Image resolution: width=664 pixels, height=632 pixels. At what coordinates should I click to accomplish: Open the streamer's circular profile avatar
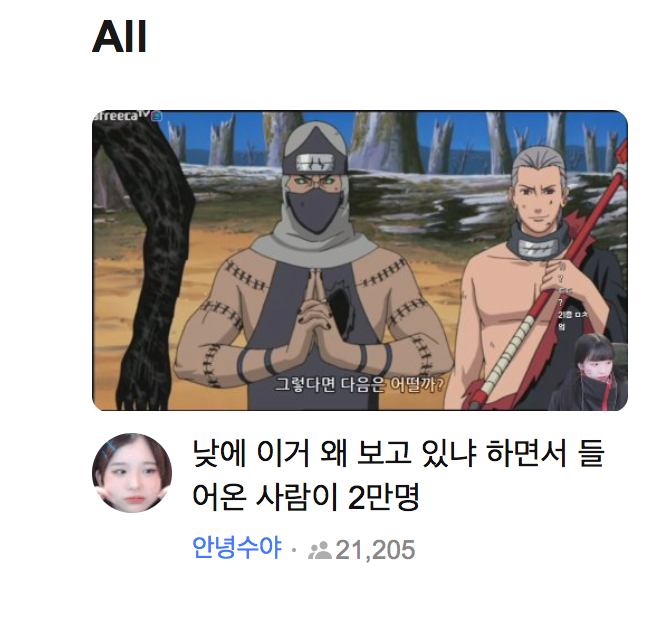(x=132, y=473)
